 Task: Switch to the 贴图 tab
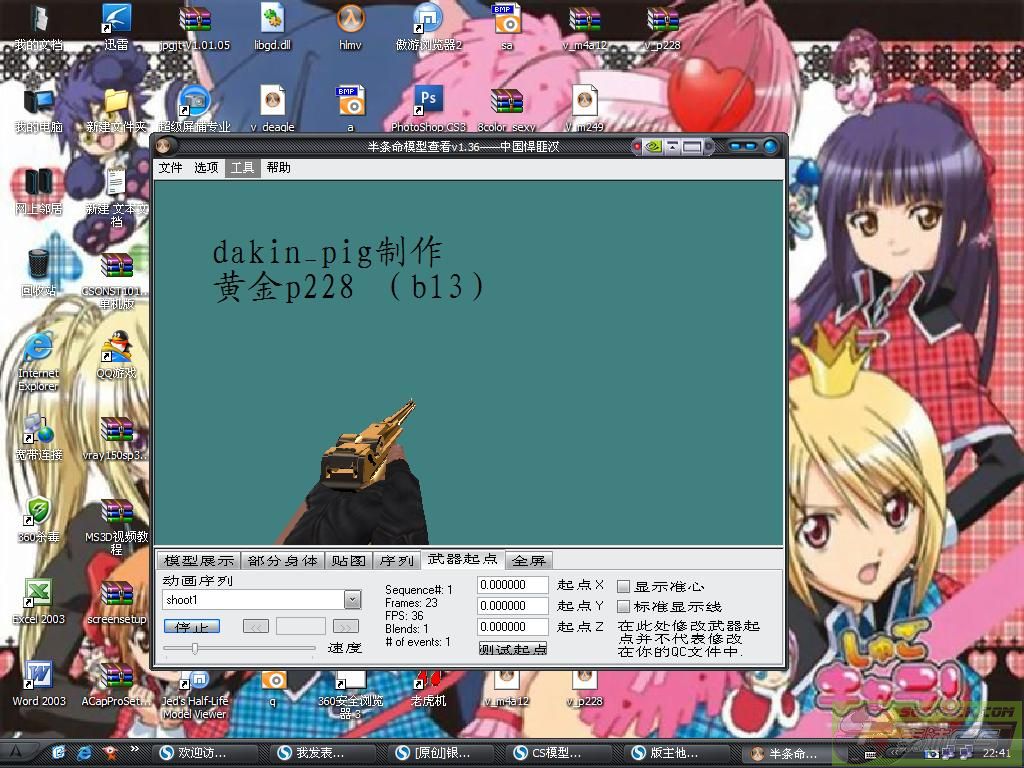[x=349, y=561]
